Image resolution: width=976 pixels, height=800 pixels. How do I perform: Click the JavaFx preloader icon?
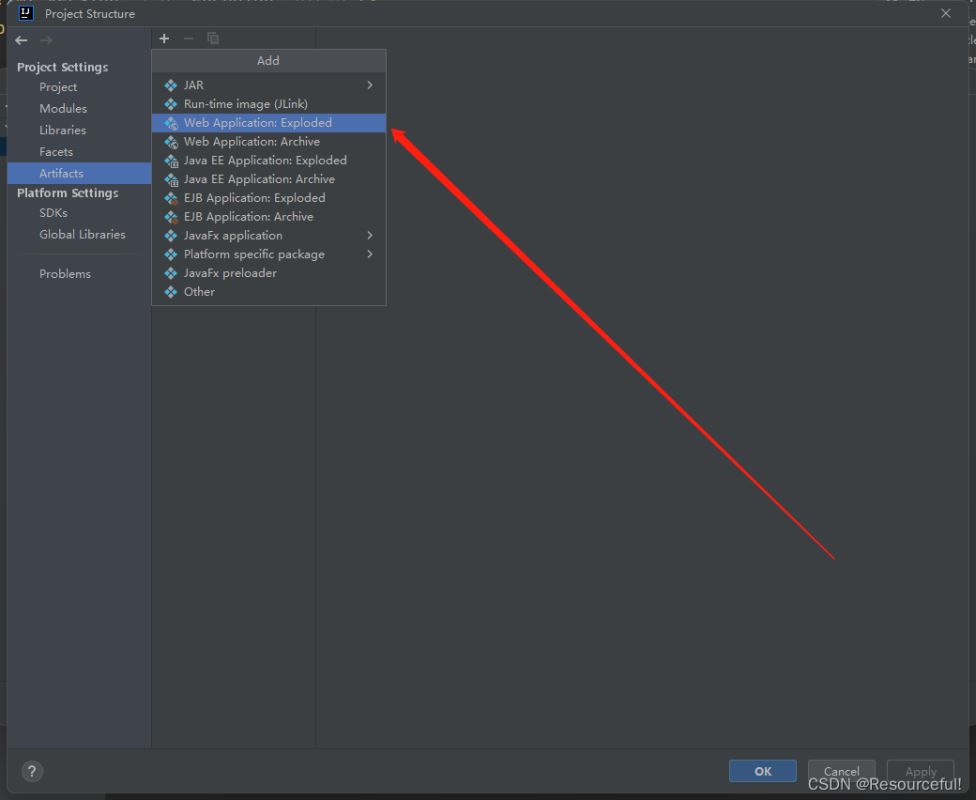(x=171, y=273)
